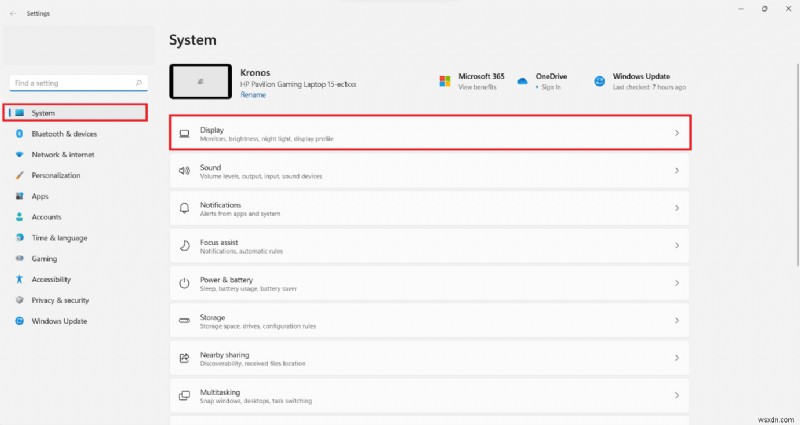Click the search magnifier in Find a setting

click(138, 83)
